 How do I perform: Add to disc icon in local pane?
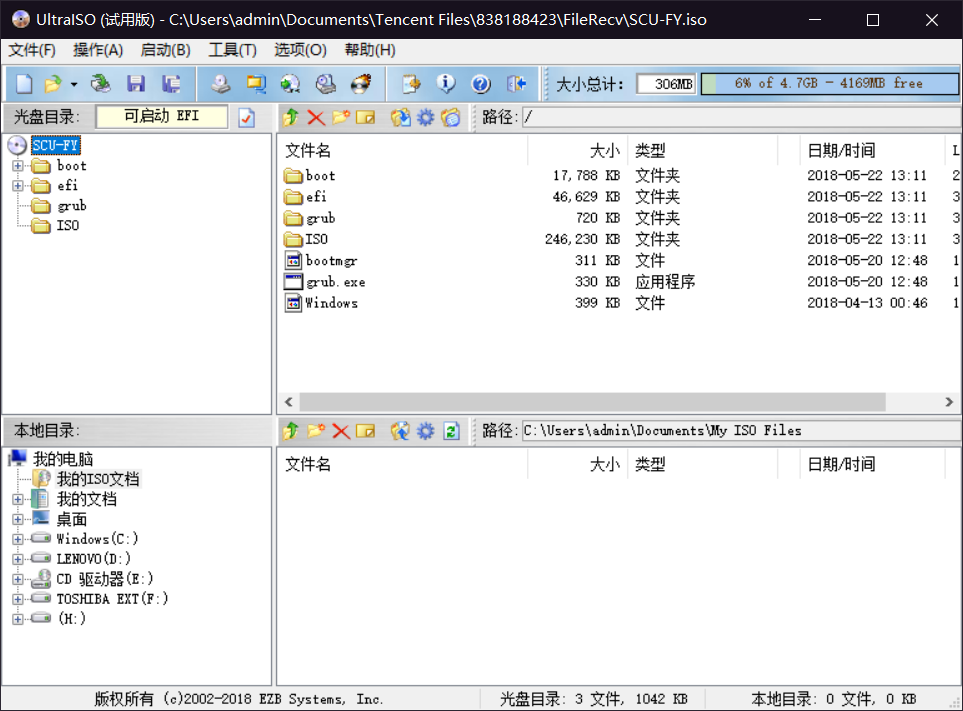pyautogui.click(x=400, y=431)
